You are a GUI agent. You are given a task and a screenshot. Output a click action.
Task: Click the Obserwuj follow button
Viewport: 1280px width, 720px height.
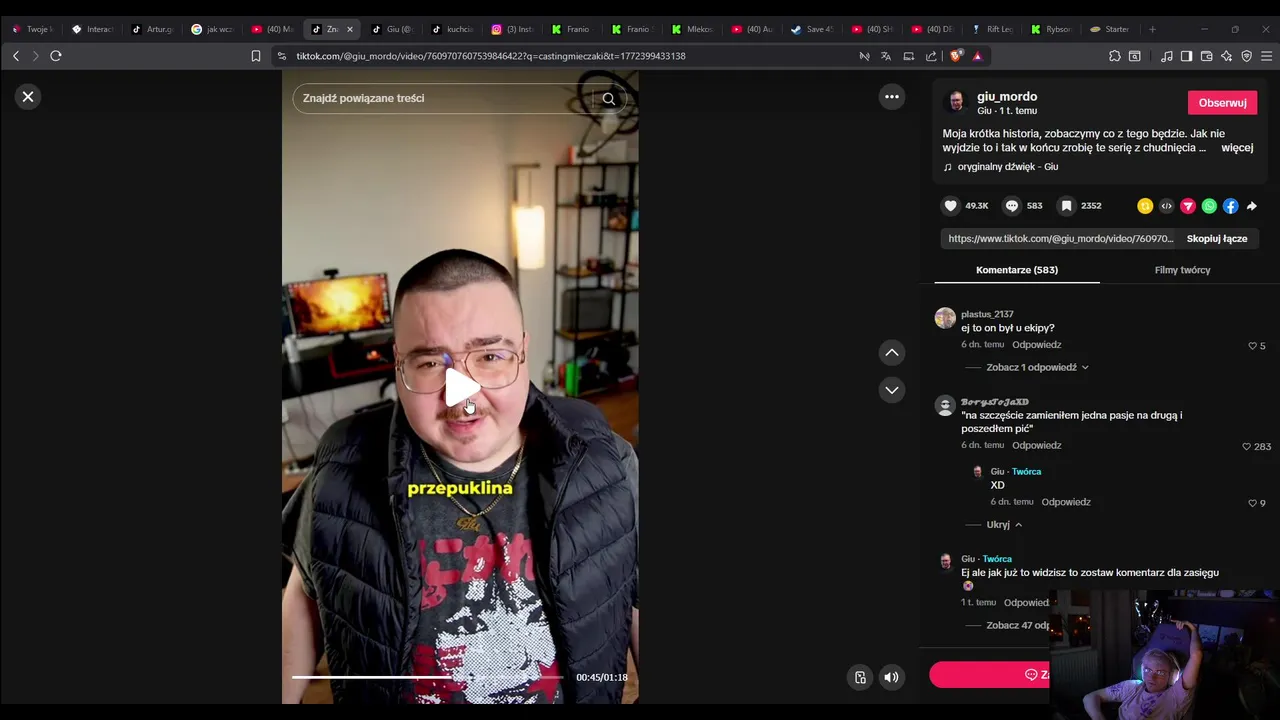(1222, 103)
